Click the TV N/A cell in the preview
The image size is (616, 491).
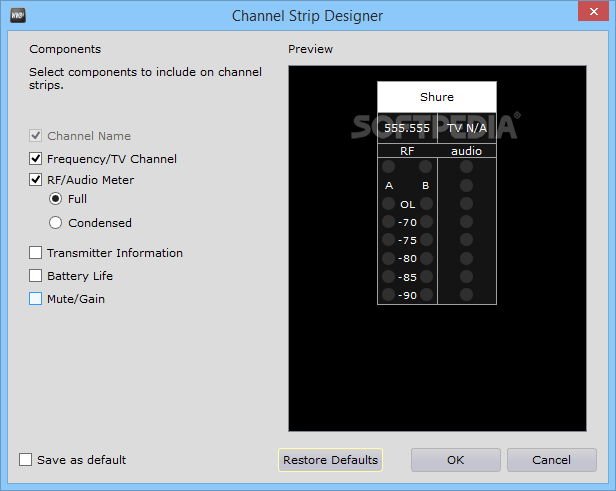click(x=467, y=128)
